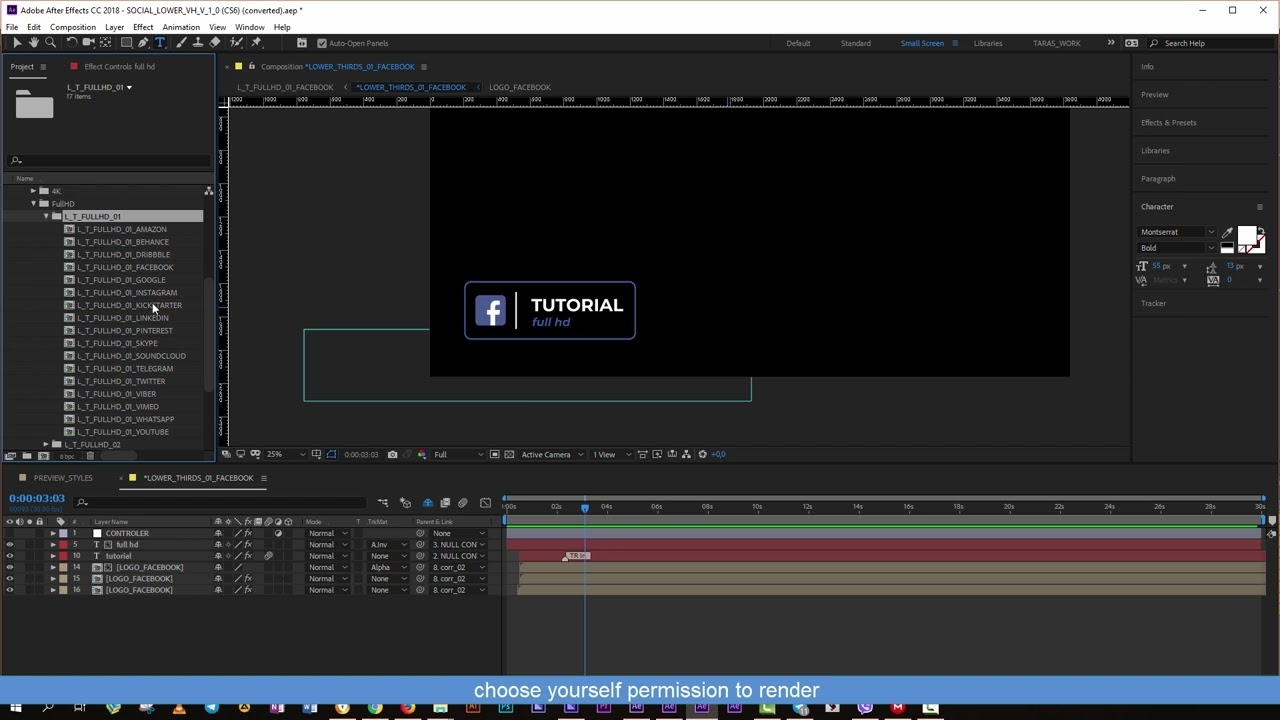
Task: Open the LOGO_FACEBOOK composition tab
Action: pos(520,87)
